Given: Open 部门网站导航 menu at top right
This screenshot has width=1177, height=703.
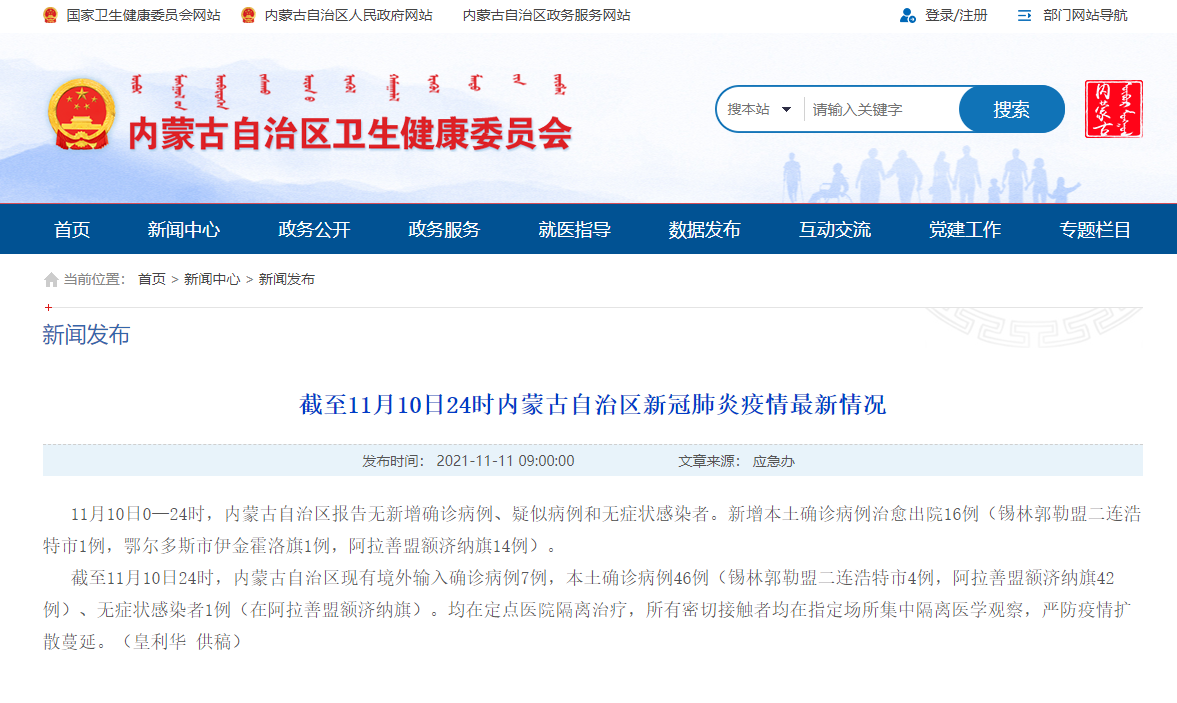Looking at the screenshot, I should (x=1084, y=15).
